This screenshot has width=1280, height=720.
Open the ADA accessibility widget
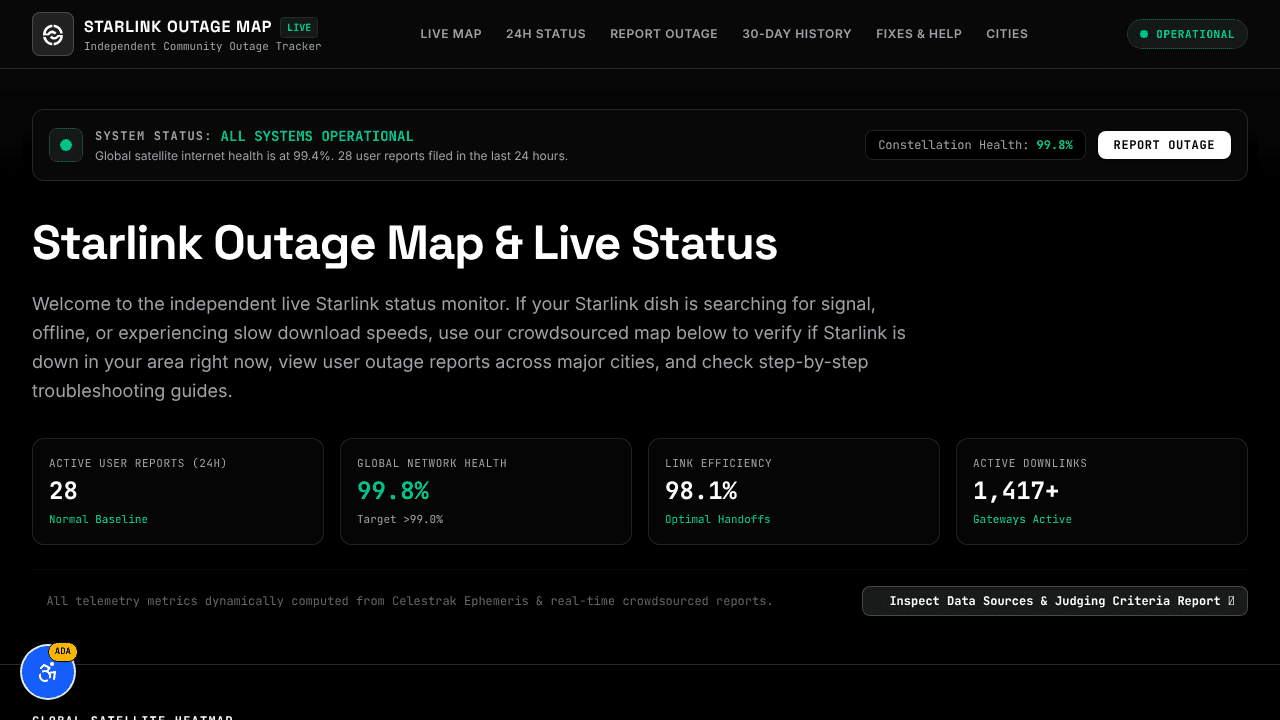[x=48, y=672]
